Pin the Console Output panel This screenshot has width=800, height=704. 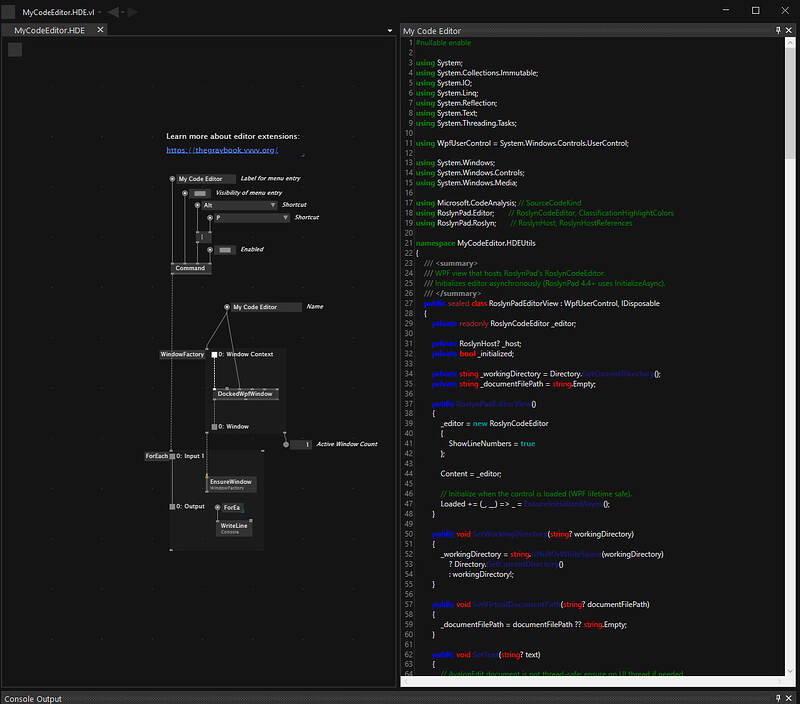coord(778,698)
